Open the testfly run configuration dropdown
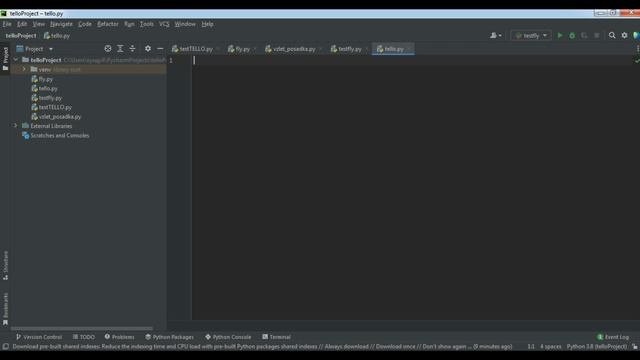 [531, 36]
